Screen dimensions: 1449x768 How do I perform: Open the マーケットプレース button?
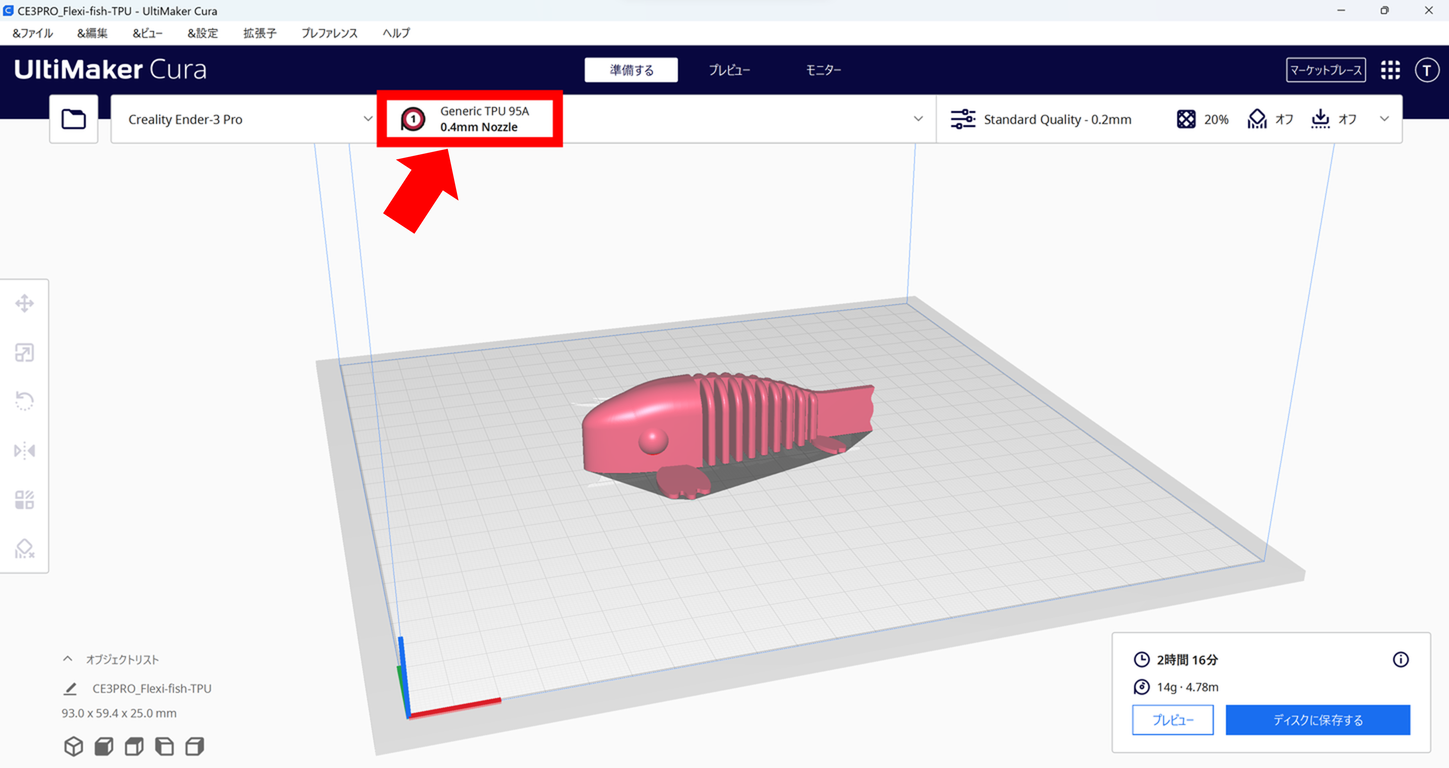point(1326,70)
